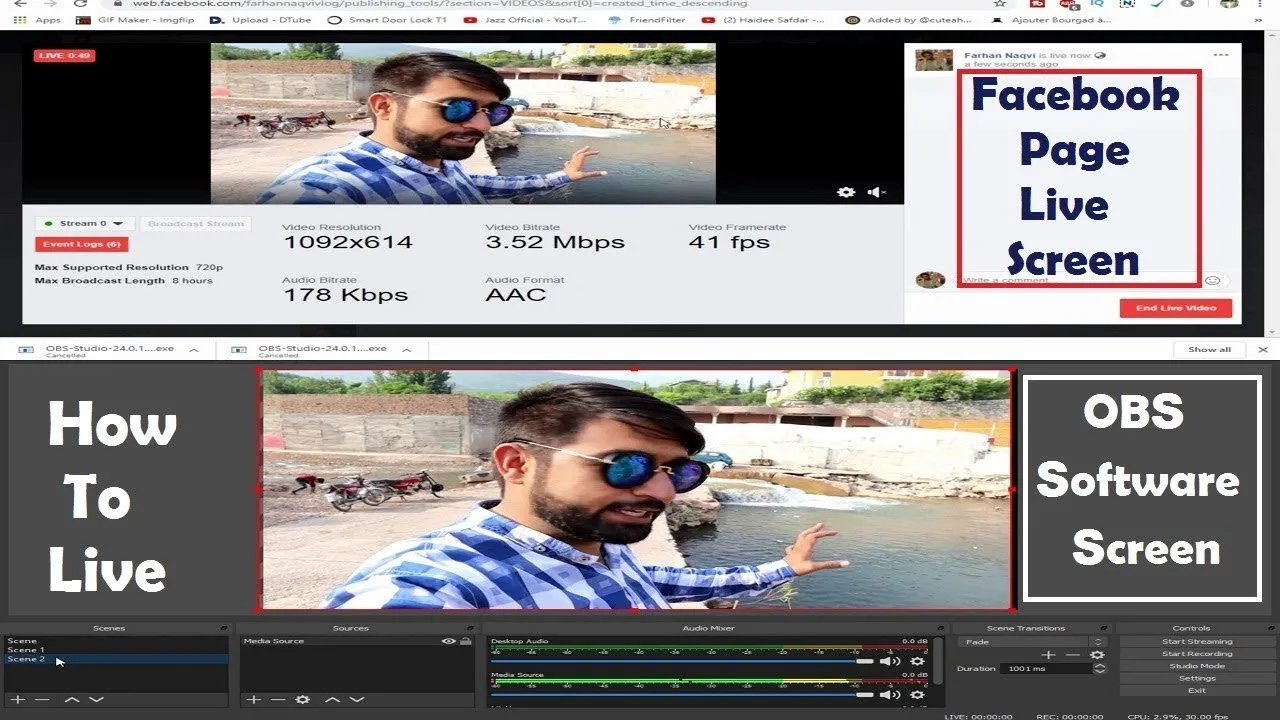Remove scene transition minus icon

tap(1073, 654)
